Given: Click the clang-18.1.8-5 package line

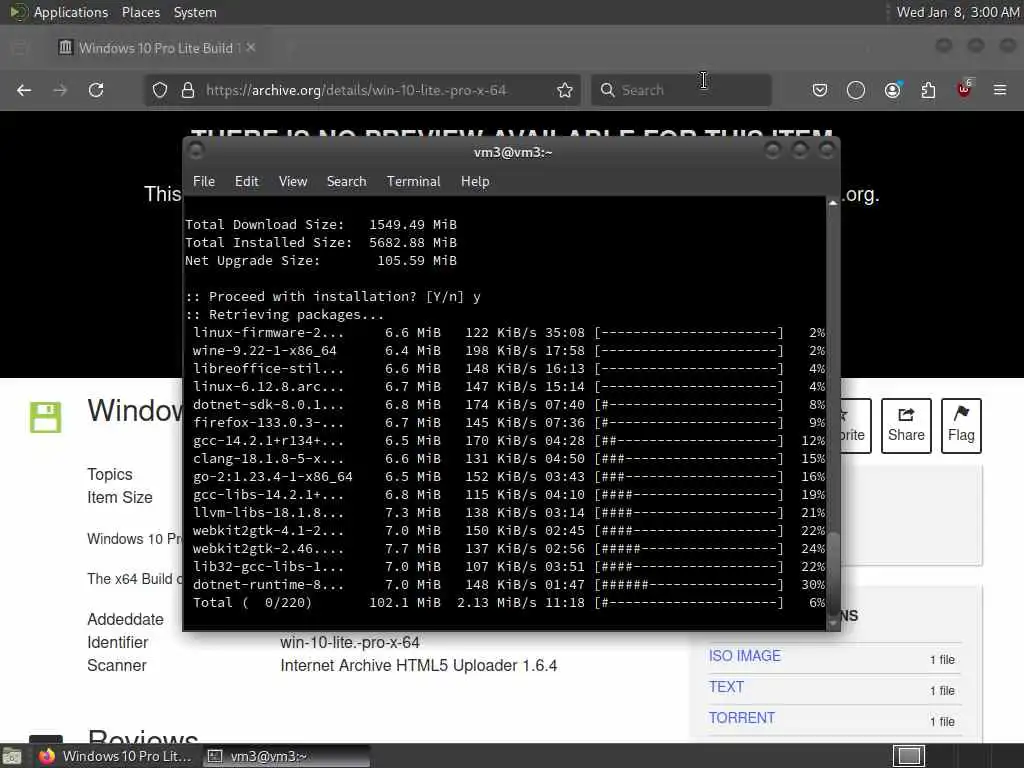Looking at the screenshot, I should (508, 458).
